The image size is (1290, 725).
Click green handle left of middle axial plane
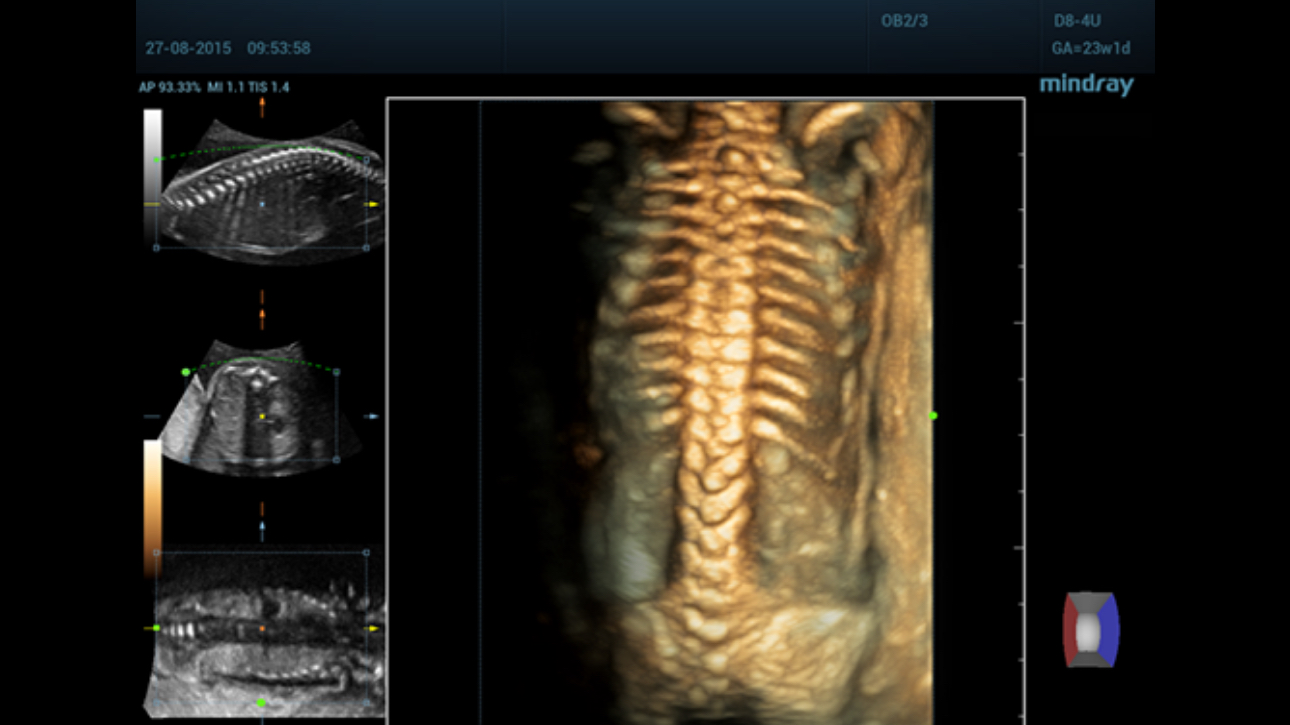point(186,372)
